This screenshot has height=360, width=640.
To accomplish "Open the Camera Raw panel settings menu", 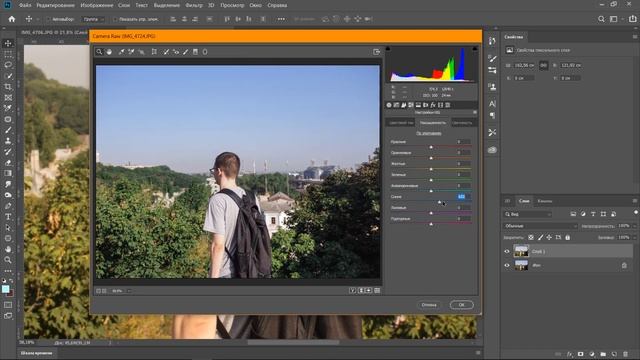I will point(475,112).
